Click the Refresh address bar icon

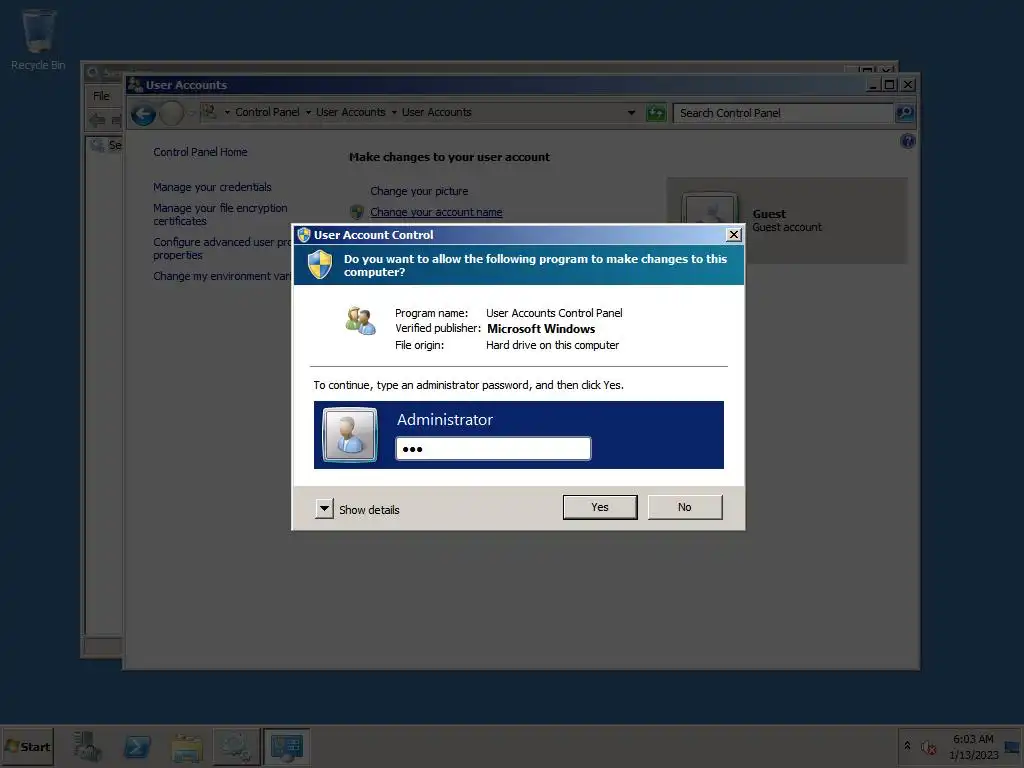[656, 113]
